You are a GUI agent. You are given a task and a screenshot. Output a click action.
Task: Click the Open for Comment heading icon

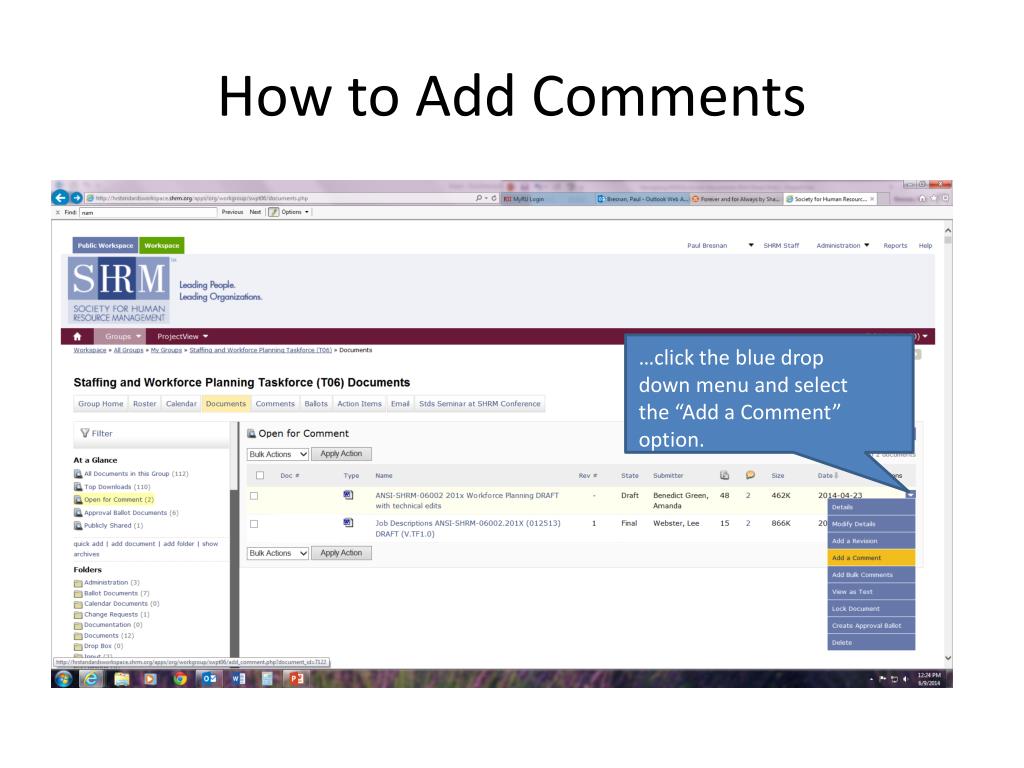click(x=251, y=433)
